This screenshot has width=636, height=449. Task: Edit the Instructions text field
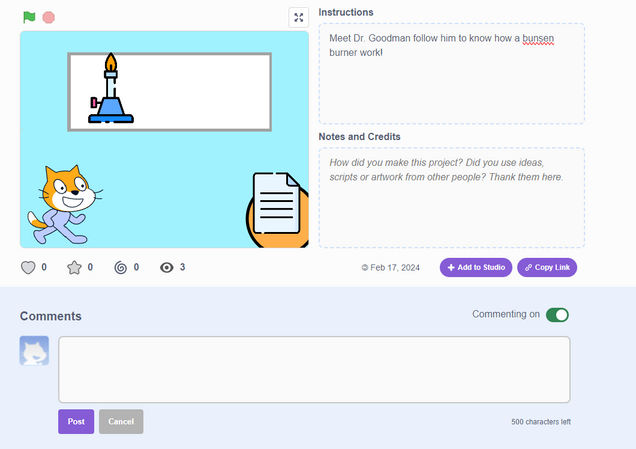pos(451,73)
